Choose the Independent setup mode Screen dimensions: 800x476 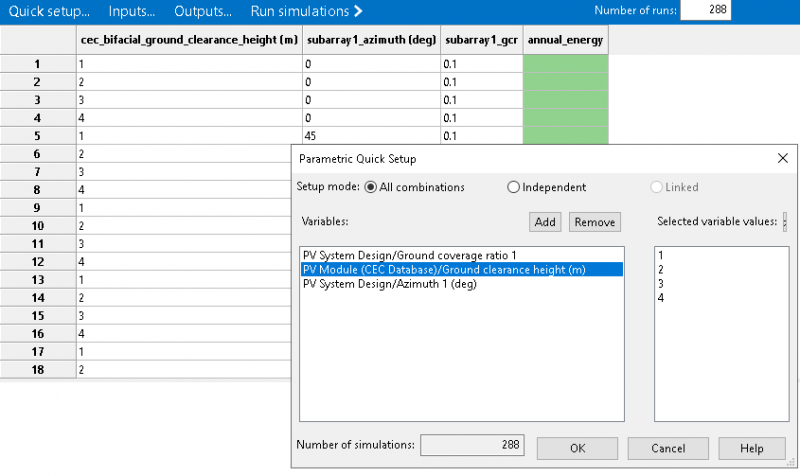(514, 187)
